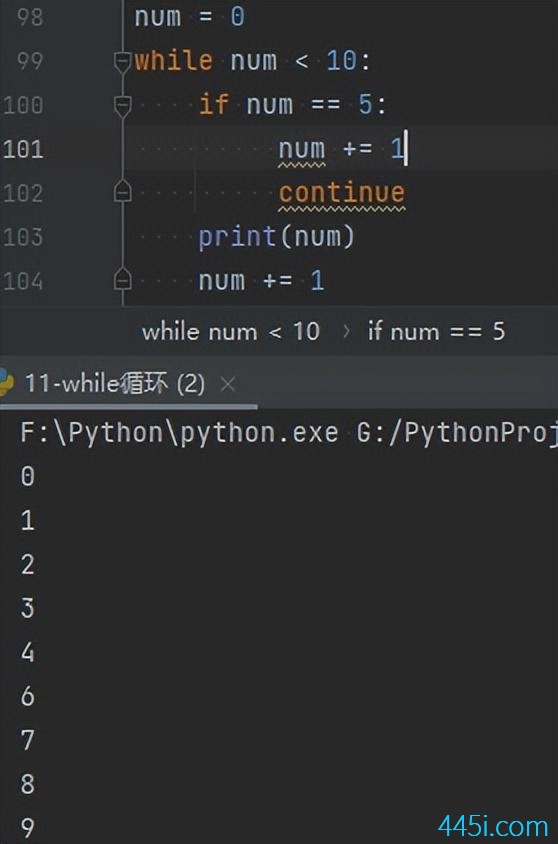The width and height of the screenshot is (558, 844).
Task: Click the Python icon on the run tab
Action: tap(6, 383)
